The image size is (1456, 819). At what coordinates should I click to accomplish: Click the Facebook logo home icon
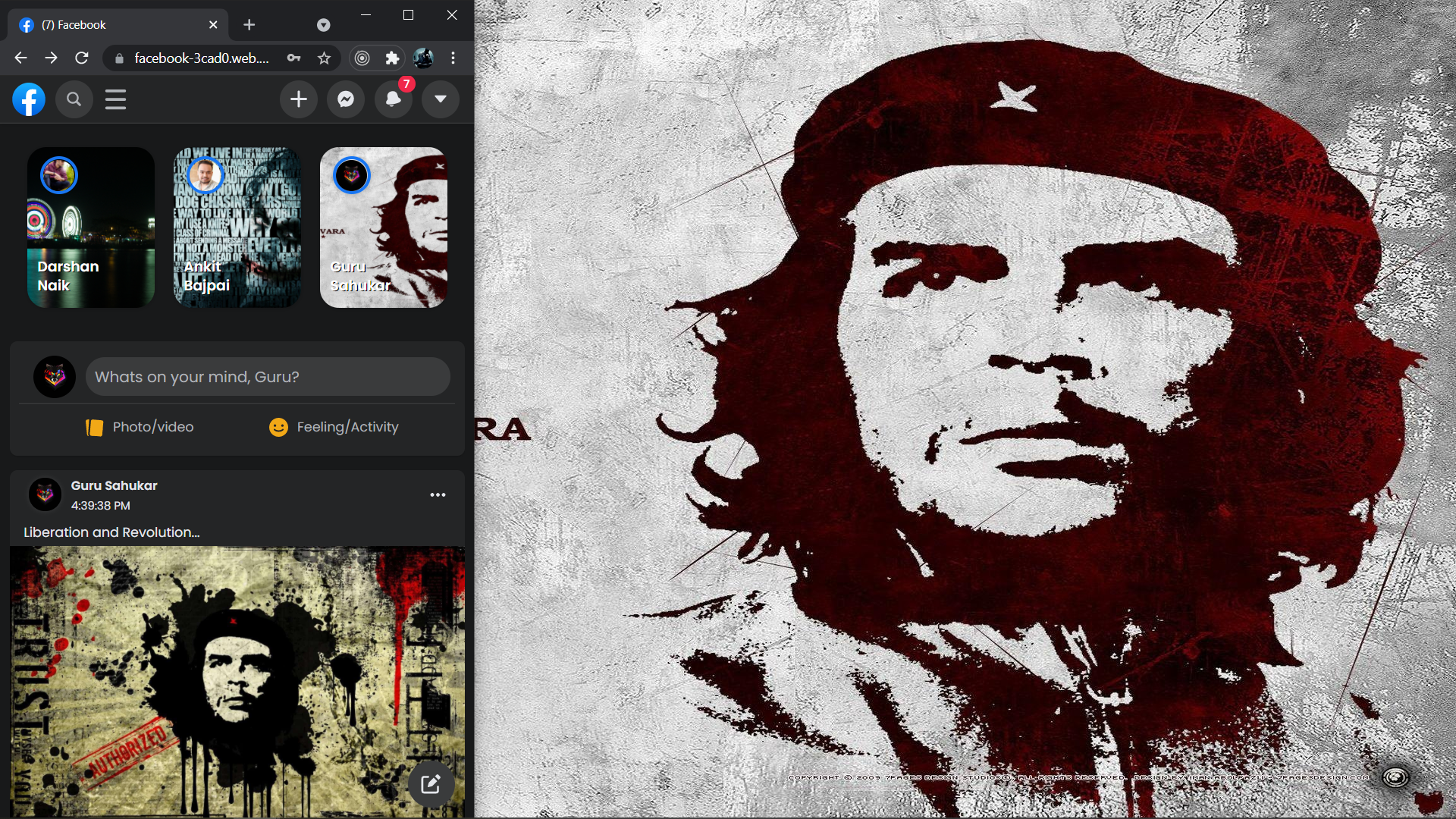coord(29,99)
